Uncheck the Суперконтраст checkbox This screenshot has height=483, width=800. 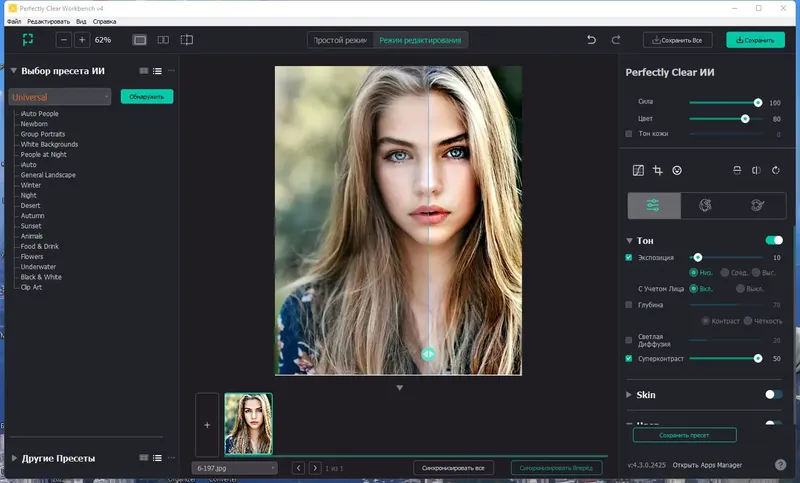(629, 358)
